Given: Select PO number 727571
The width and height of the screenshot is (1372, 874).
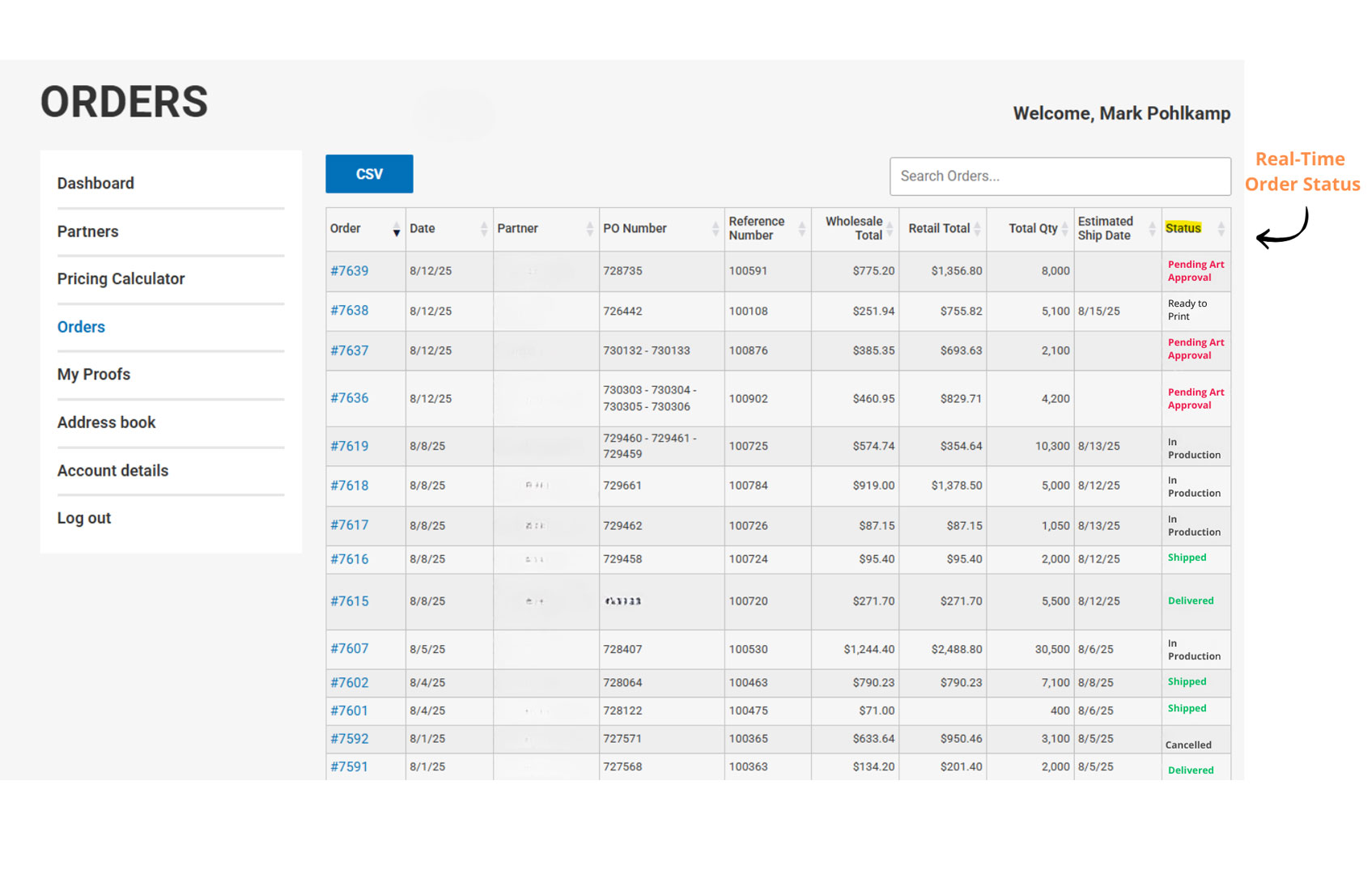Looking at the screenshot, I should click(x=622, y=739).
